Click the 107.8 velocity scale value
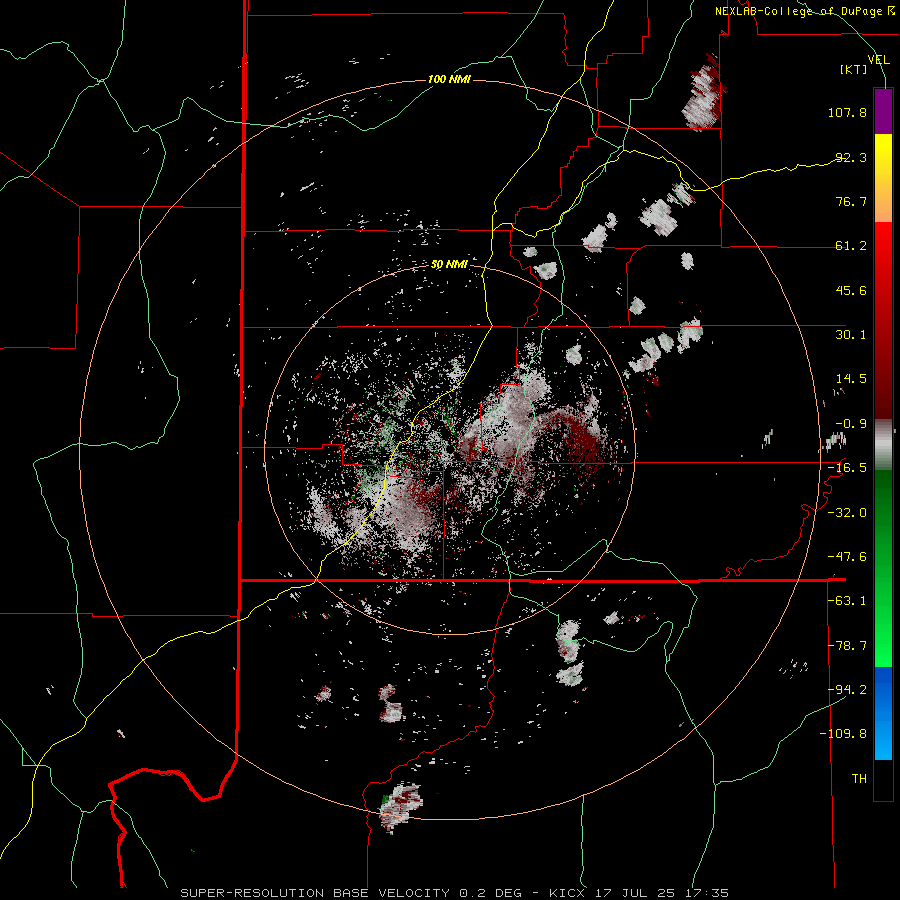 pos(847,112)
